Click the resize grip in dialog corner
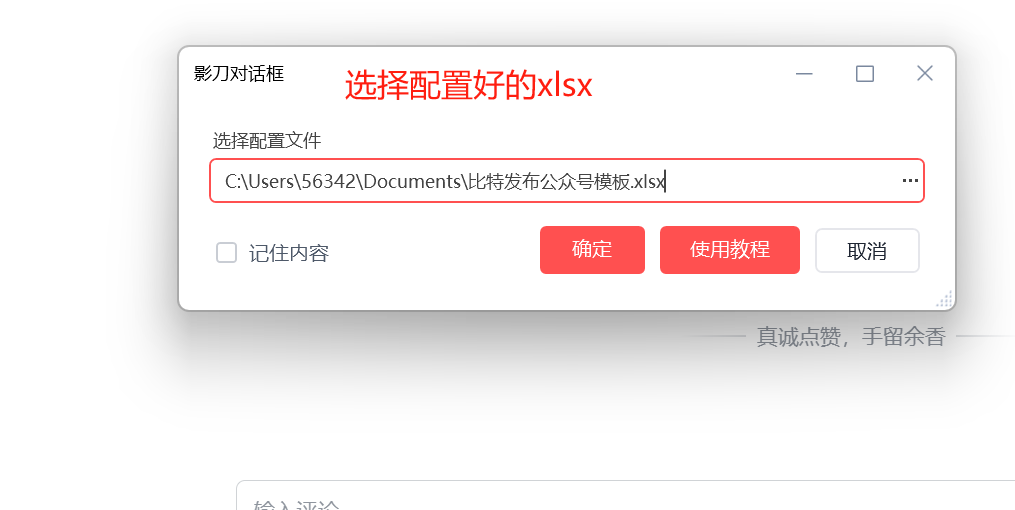The width and height of the screenshot is (1015, 510). [x=945, y=299]
